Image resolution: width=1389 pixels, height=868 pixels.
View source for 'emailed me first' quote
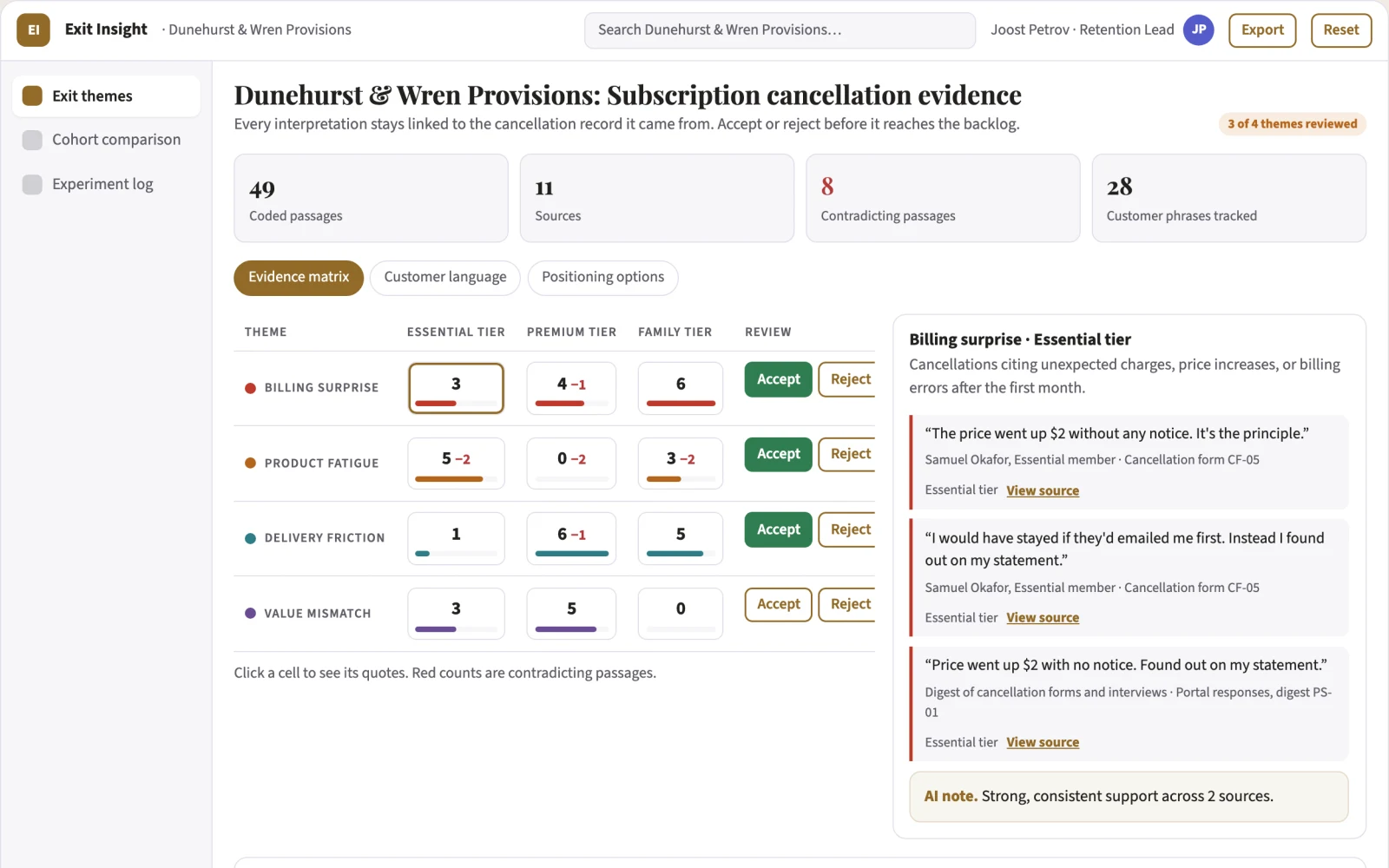pos(1043,617)
